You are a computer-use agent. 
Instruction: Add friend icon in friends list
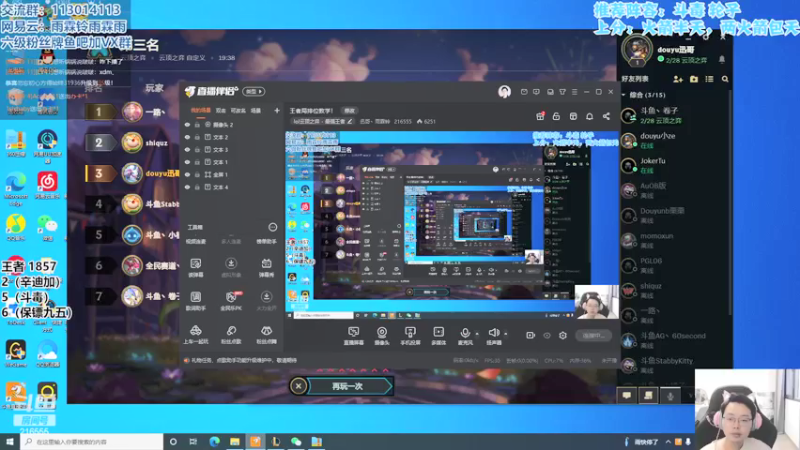click(678, 79)
